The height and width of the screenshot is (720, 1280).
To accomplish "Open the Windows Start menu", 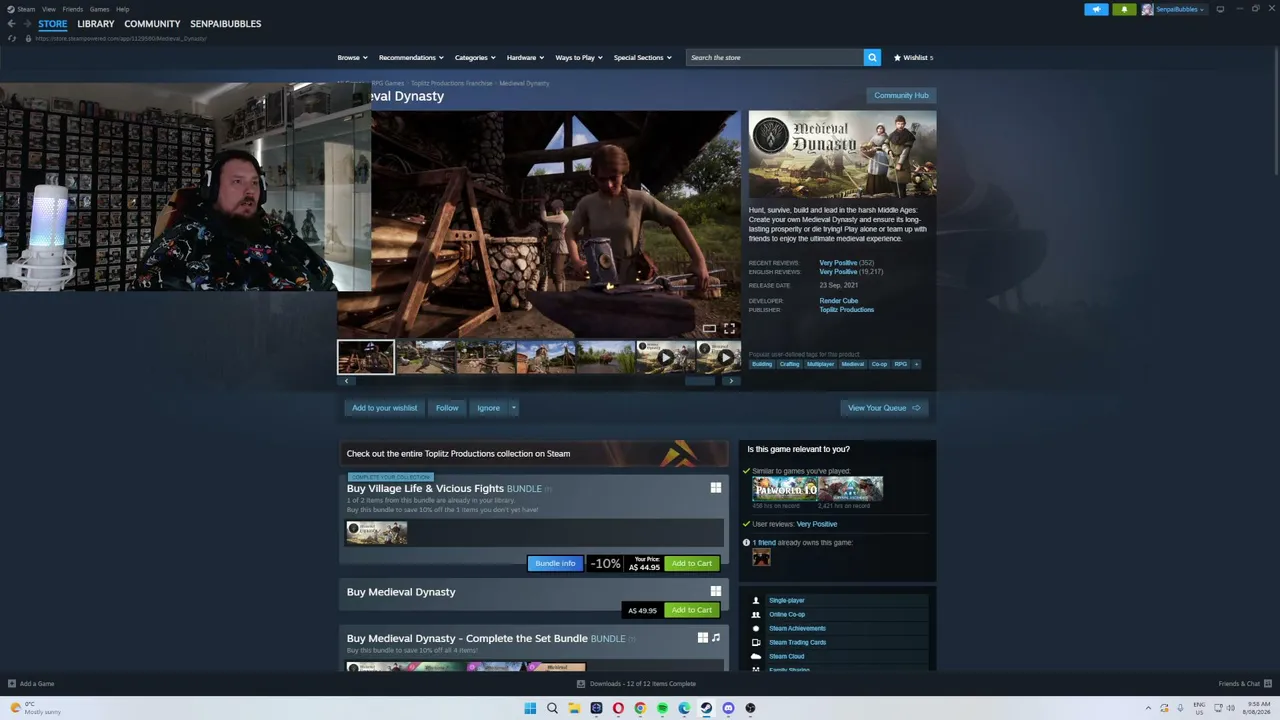I will click(530, 708).
